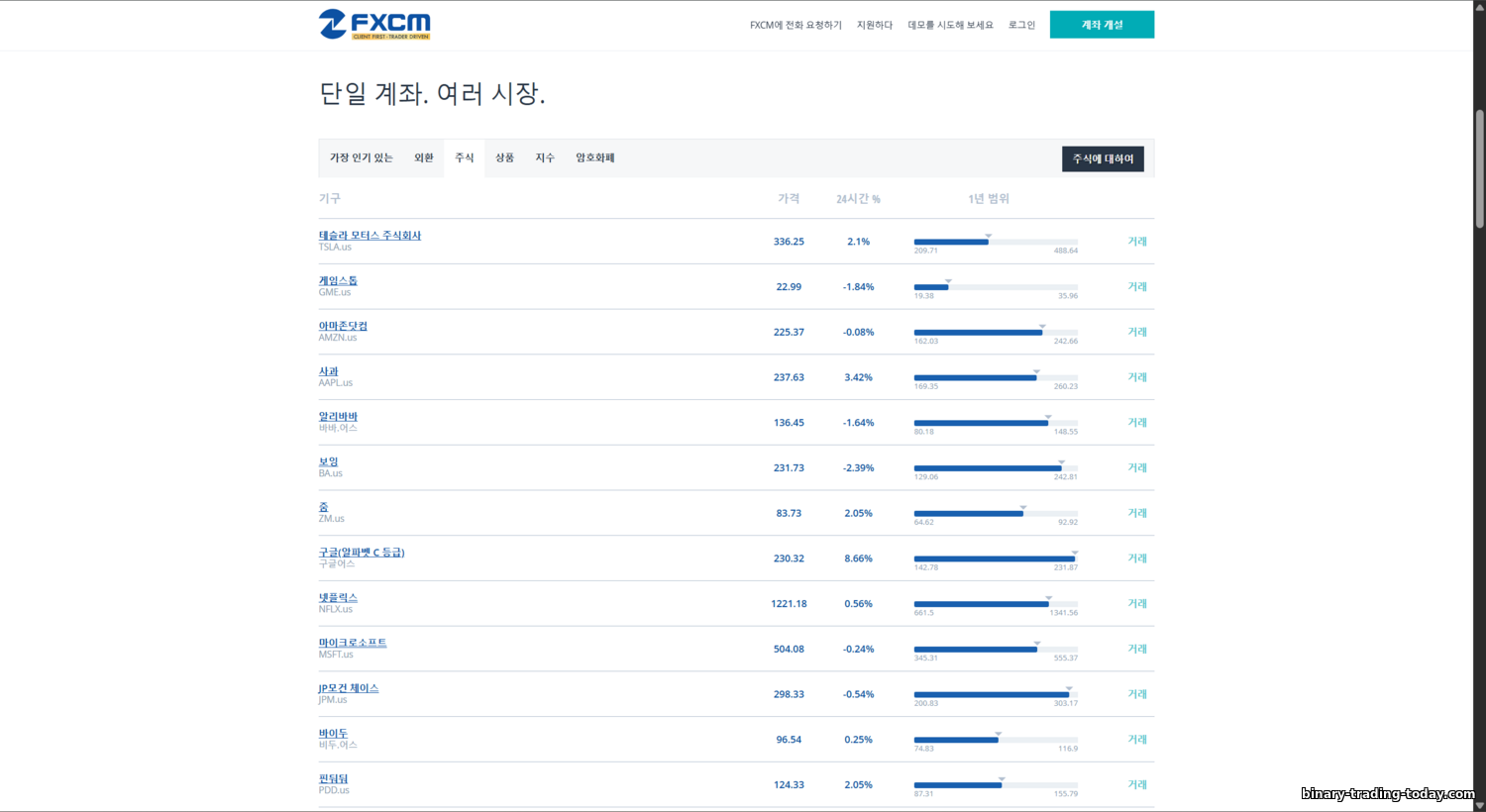Select the 암호화폐 tab
This screenshot has width=1486, height=812.
tap(595, 157)
